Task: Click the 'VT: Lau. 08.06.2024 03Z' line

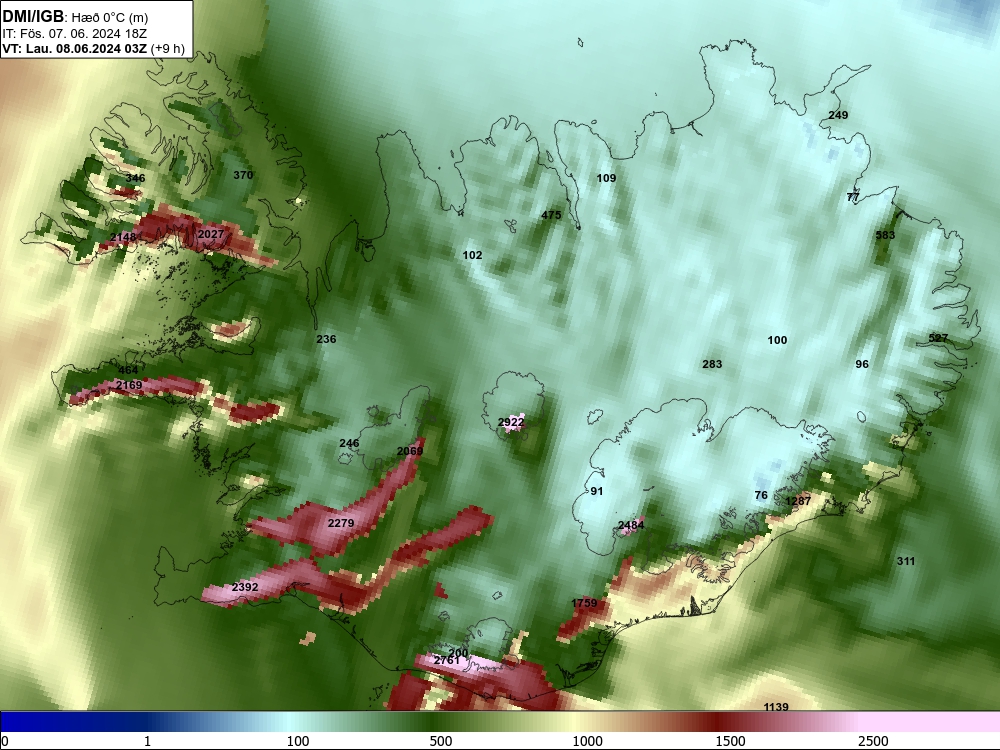Action: pyautogui.click(x=74, y=49)
